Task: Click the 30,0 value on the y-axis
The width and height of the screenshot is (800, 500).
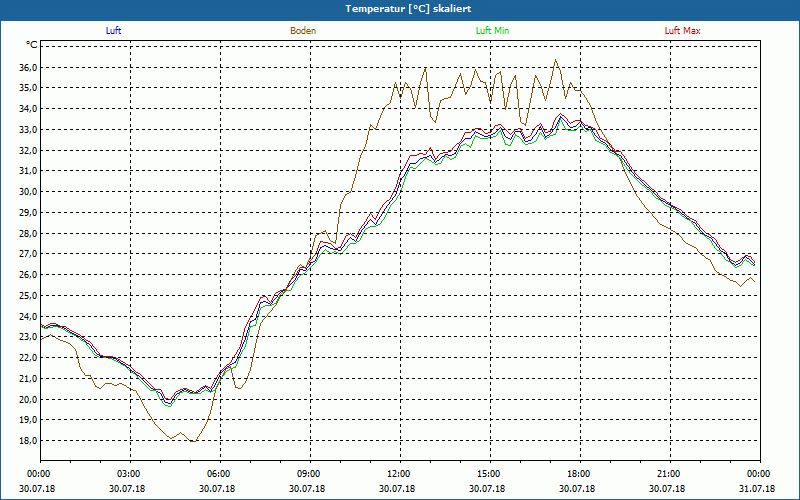Action: tap(29, 192)
